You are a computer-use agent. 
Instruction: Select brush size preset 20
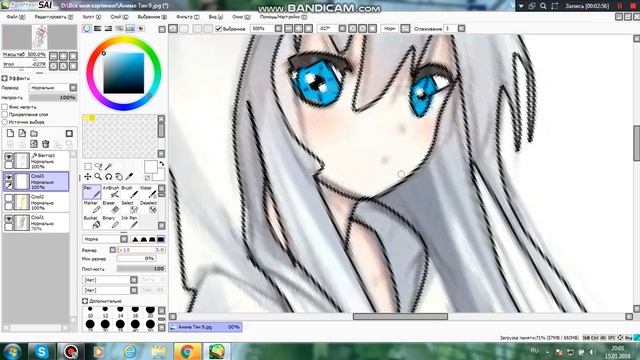pos(150,313)
